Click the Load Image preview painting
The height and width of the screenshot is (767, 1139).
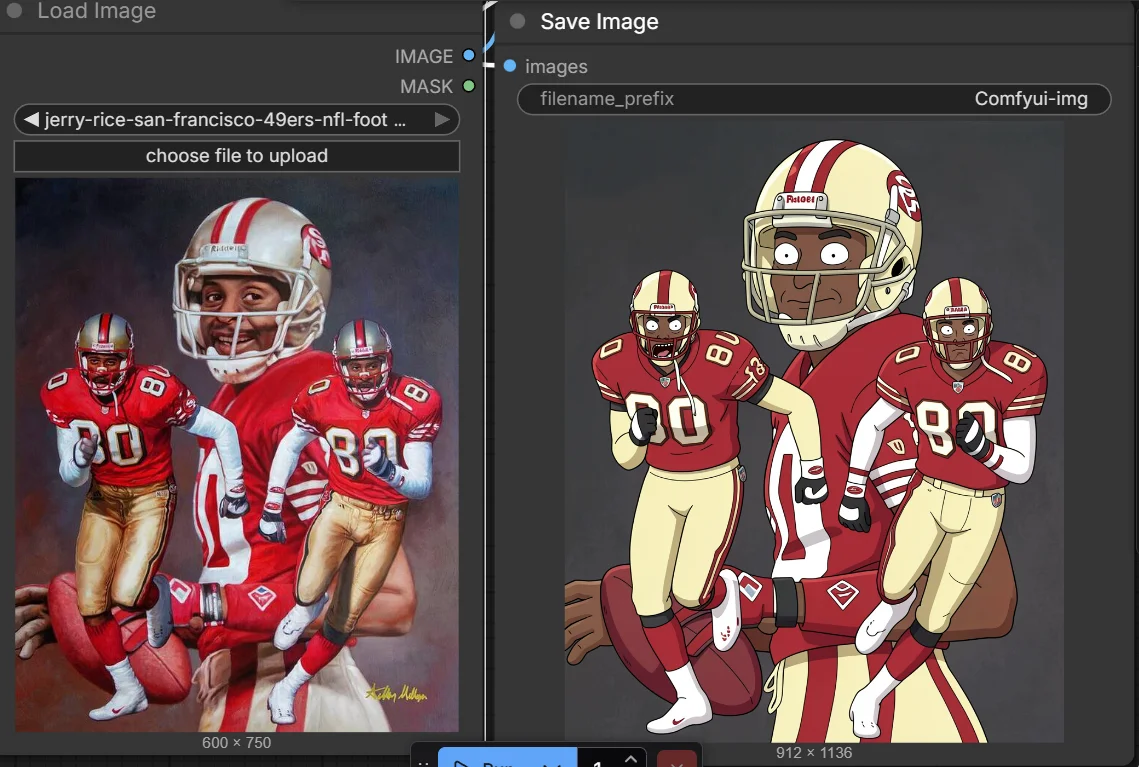tap(237, 455)
